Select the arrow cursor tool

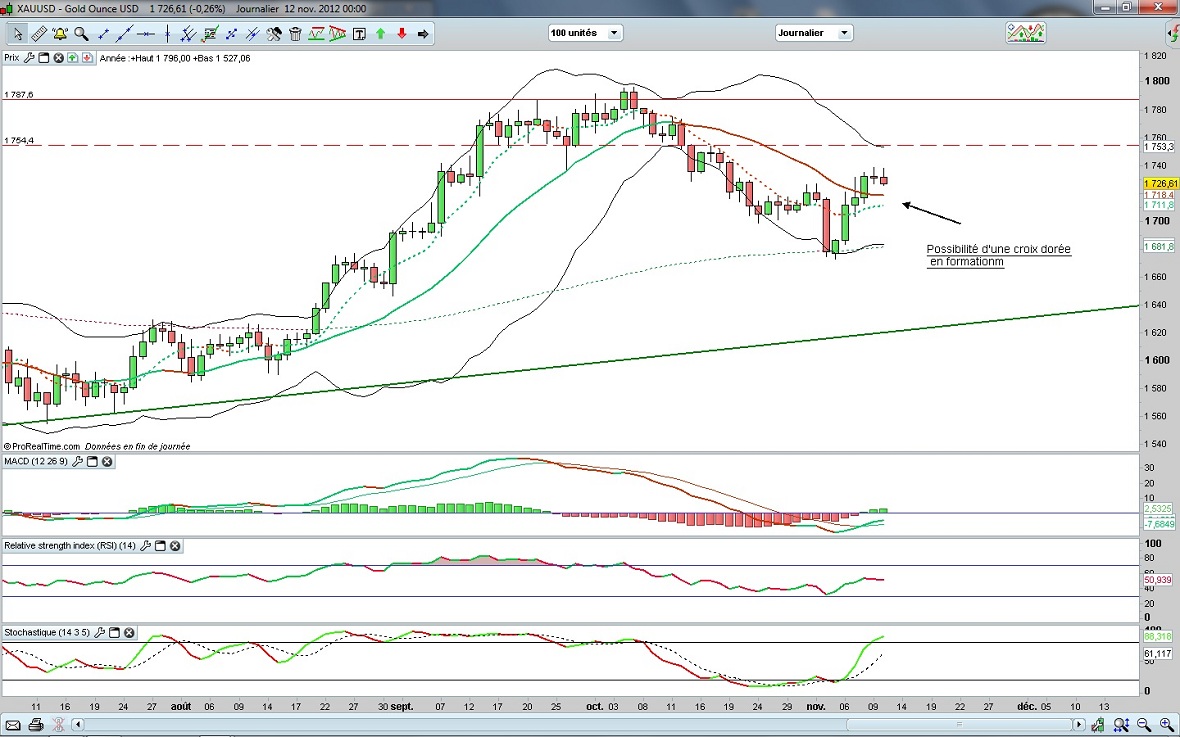tap(17, 34)
